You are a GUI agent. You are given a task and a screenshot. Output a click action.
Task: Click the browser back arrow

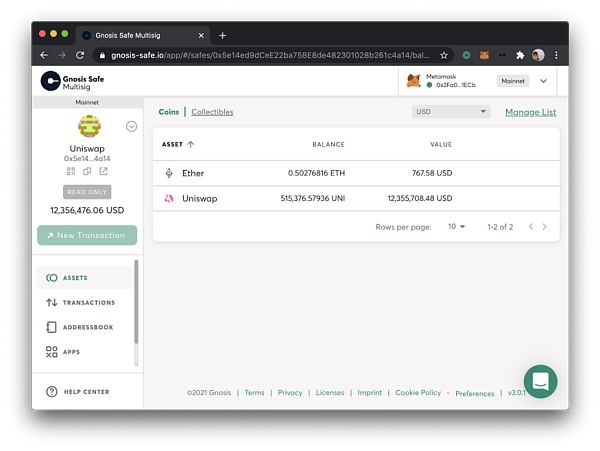[44, 55]
